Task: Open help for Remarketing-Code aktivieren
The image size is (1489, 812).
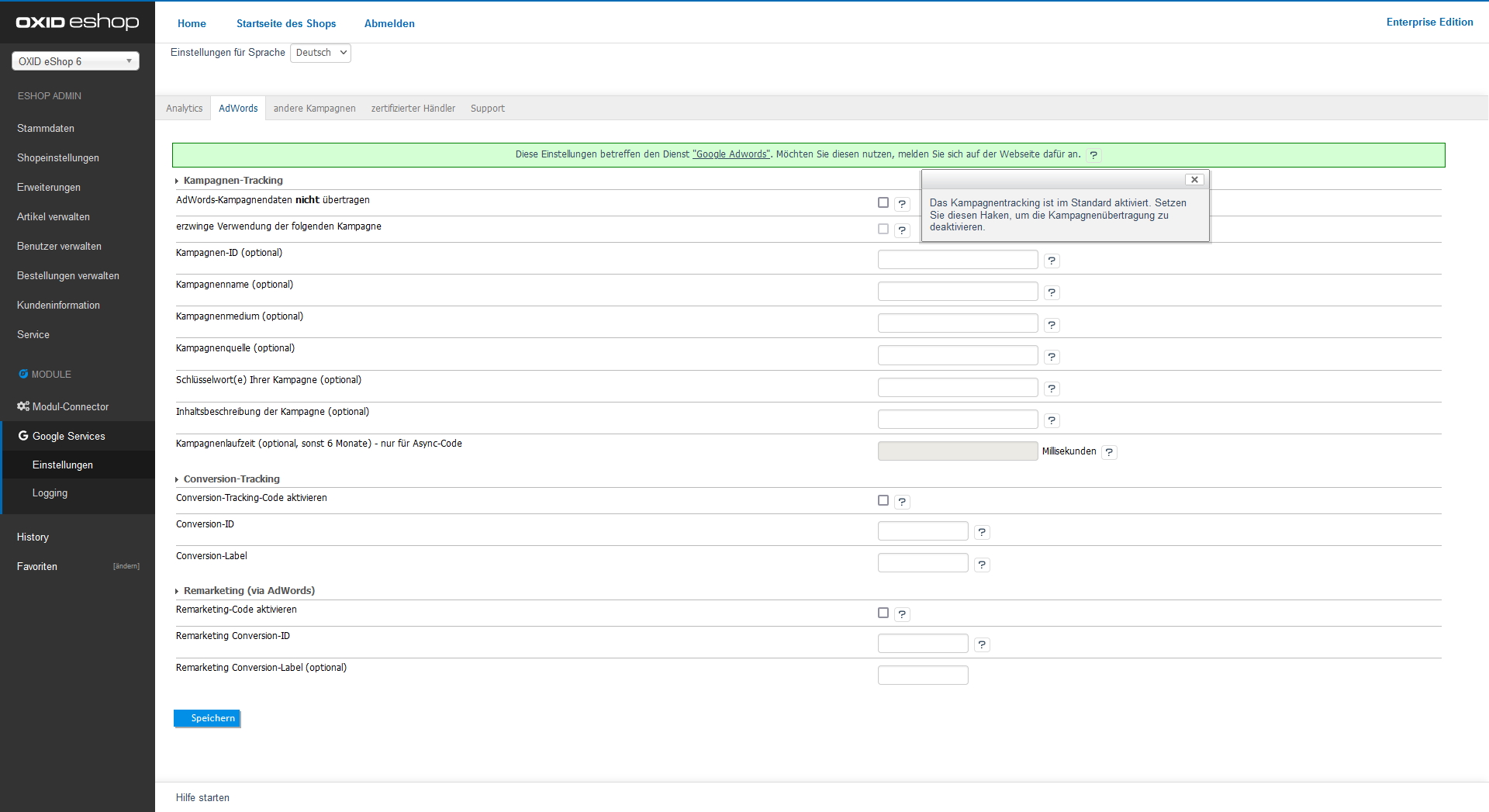Action: point(902,614)
